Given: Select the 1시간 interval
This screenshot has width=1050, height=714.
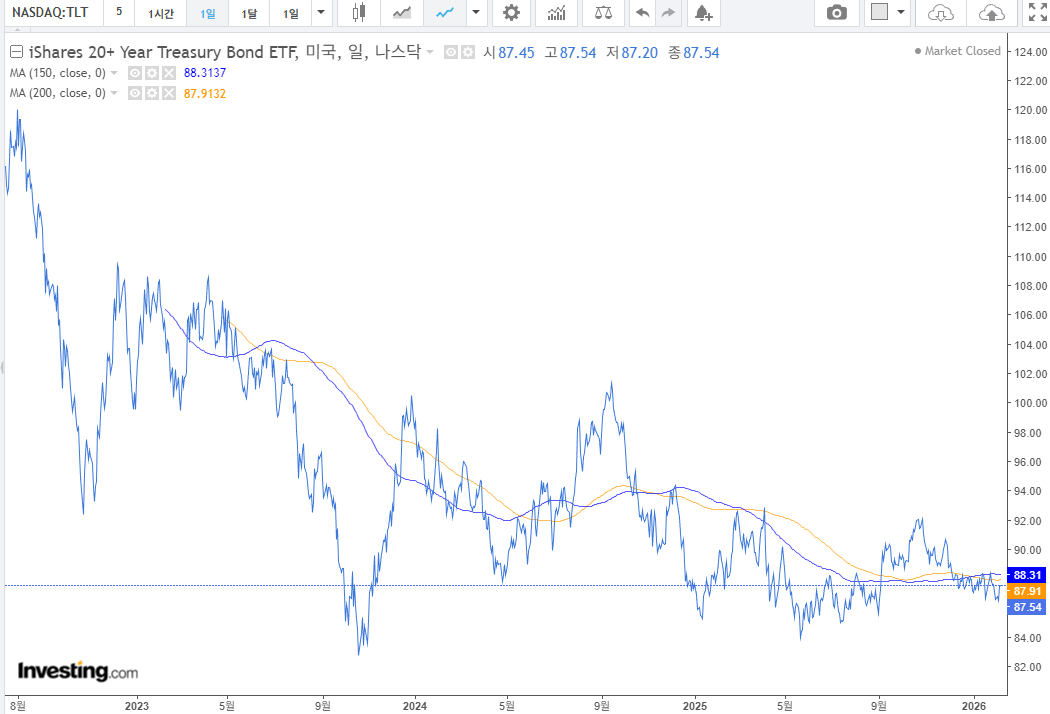Looking at the screenshot, I should (x=161, y=13).
